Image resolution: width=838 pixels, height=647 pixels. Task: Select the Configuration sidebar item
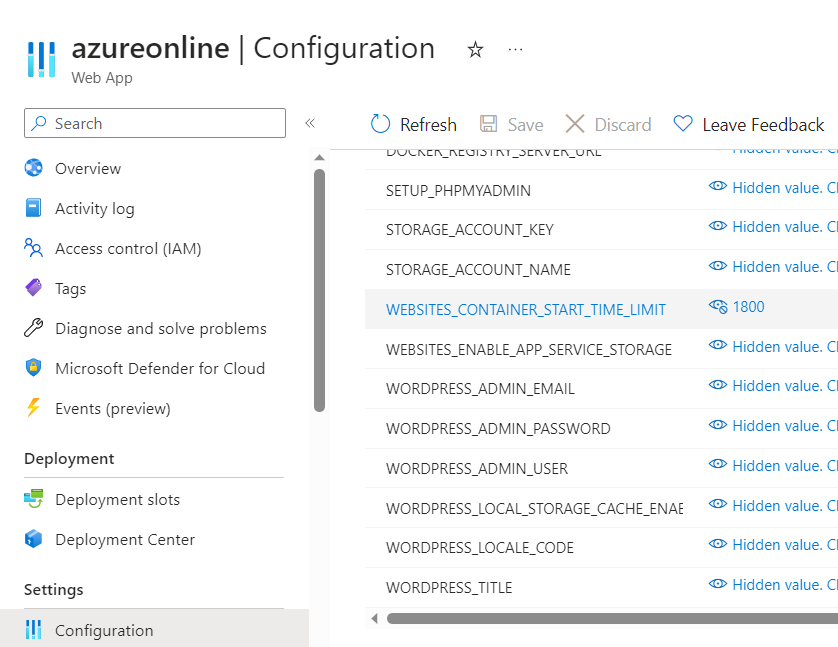point(154,630)
